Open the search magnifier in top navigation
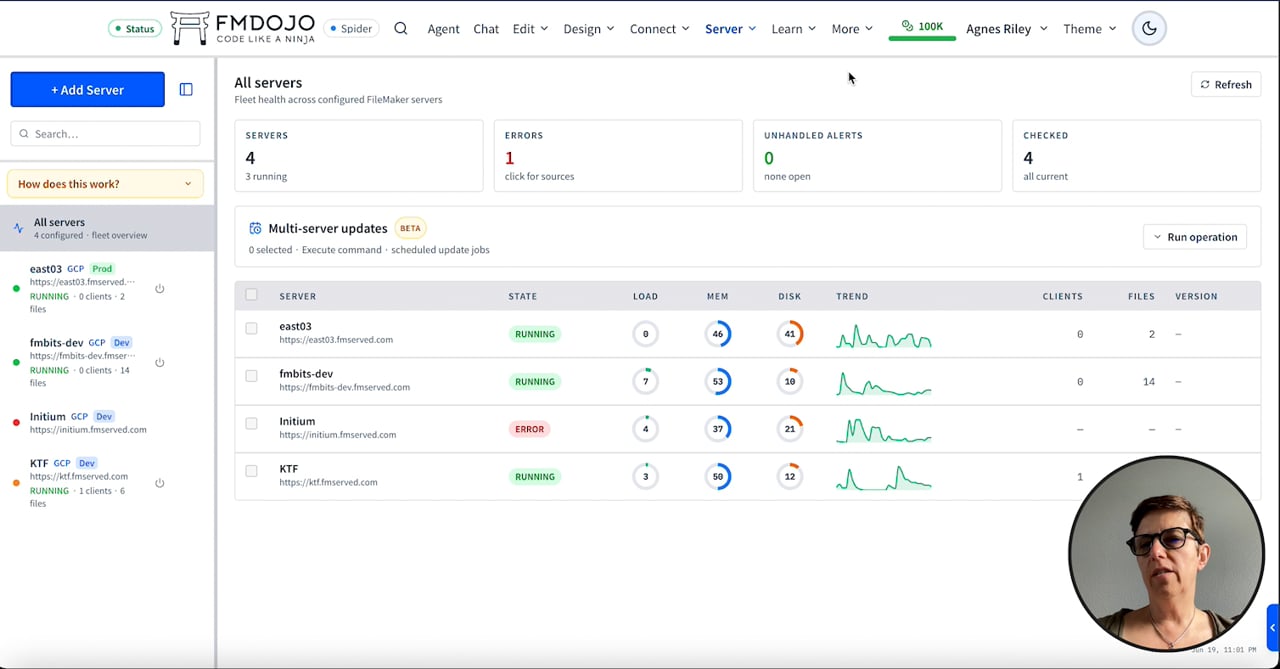The image size is (1280, 669). point(401,28)
